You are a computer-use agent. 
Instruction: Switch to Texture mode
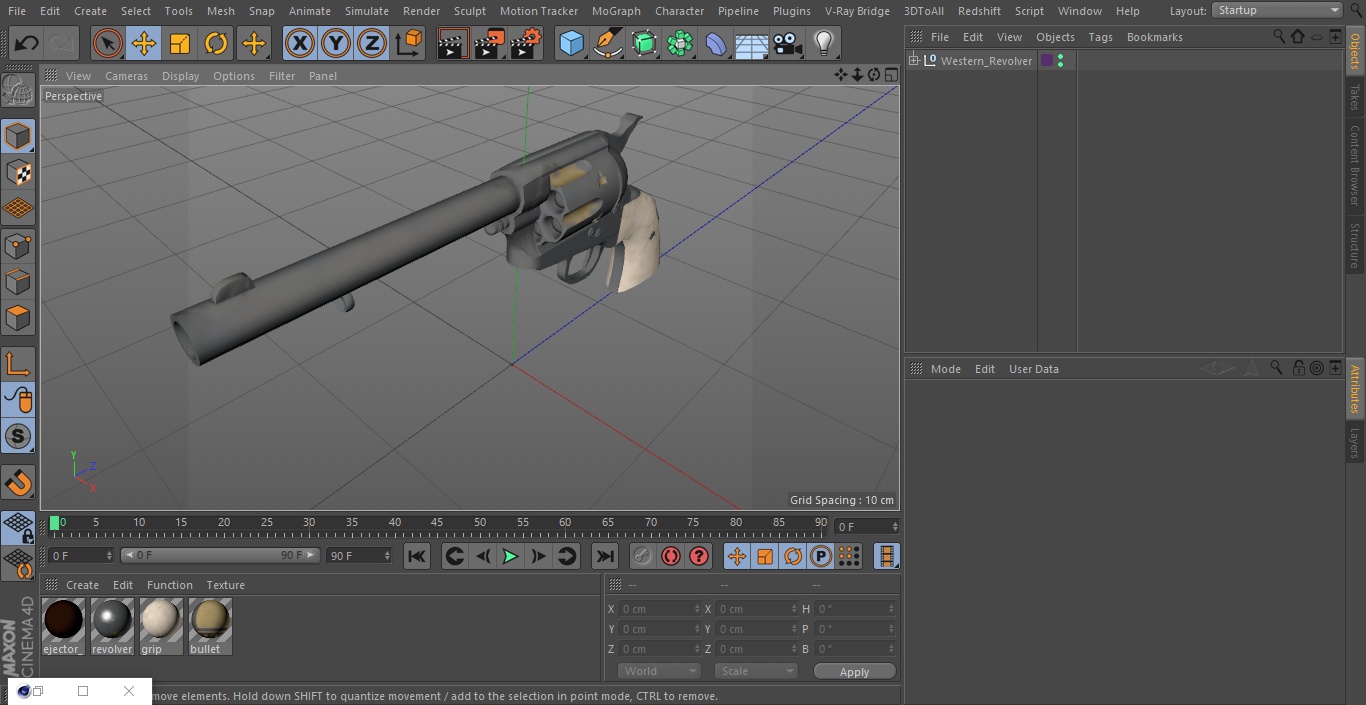tap(18, 173)
